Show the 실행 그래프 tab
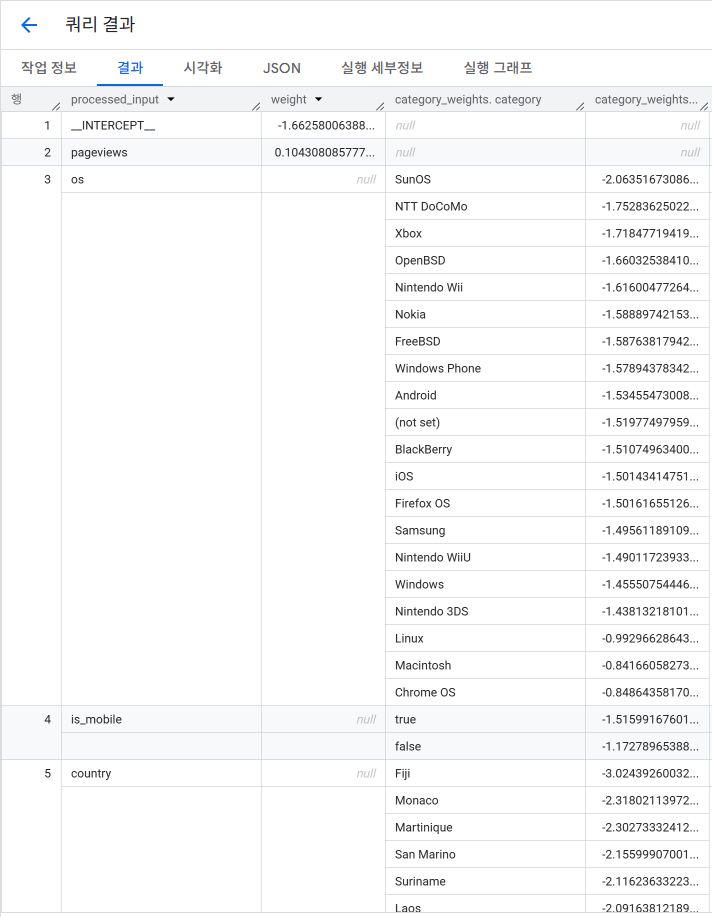Viewport: 712px width, 917px height. [498, 68]
